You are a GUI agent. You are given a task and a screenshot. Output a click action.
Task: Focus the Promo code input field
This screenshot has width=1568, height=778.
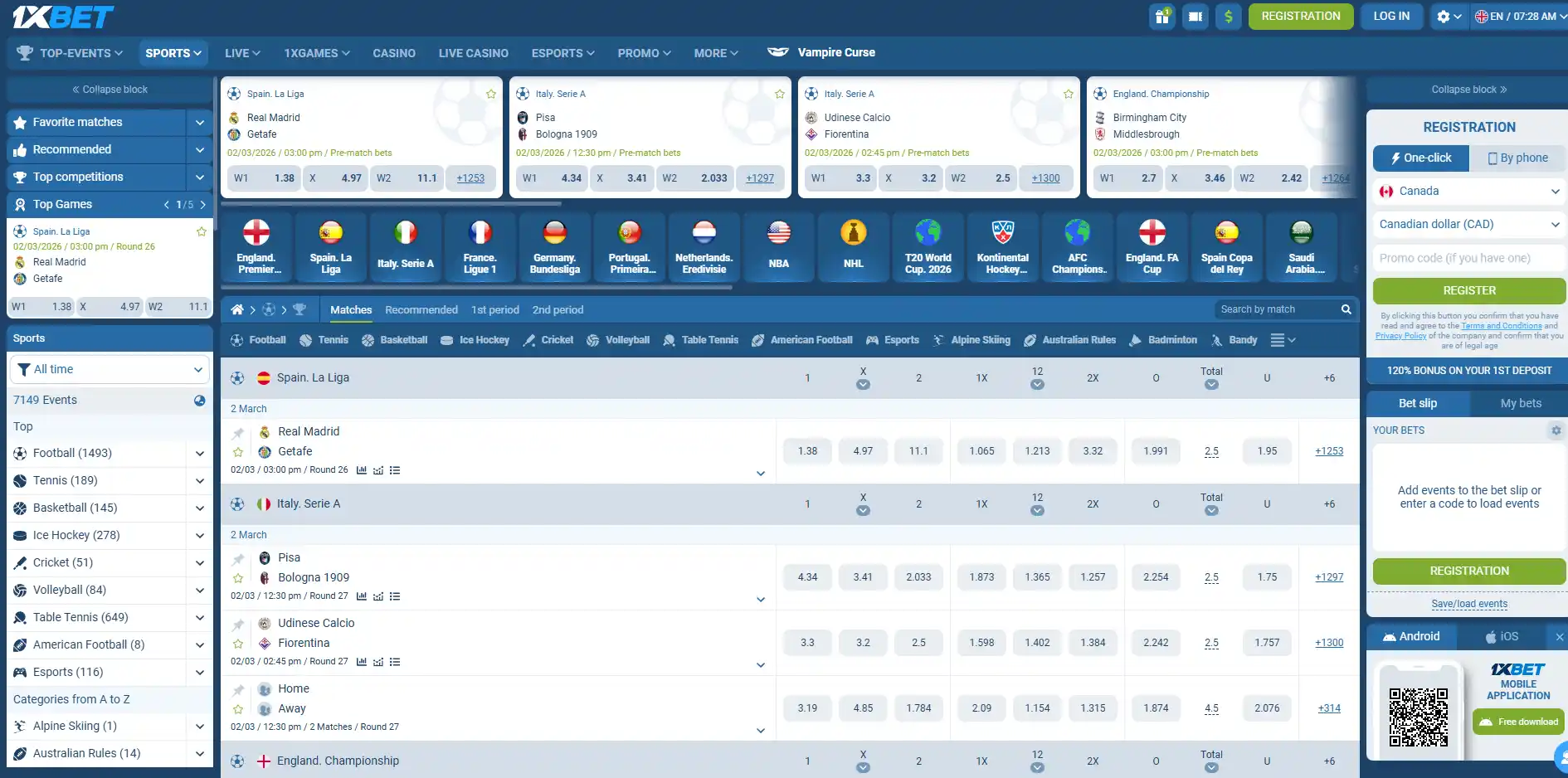(x=1468, y=258)
